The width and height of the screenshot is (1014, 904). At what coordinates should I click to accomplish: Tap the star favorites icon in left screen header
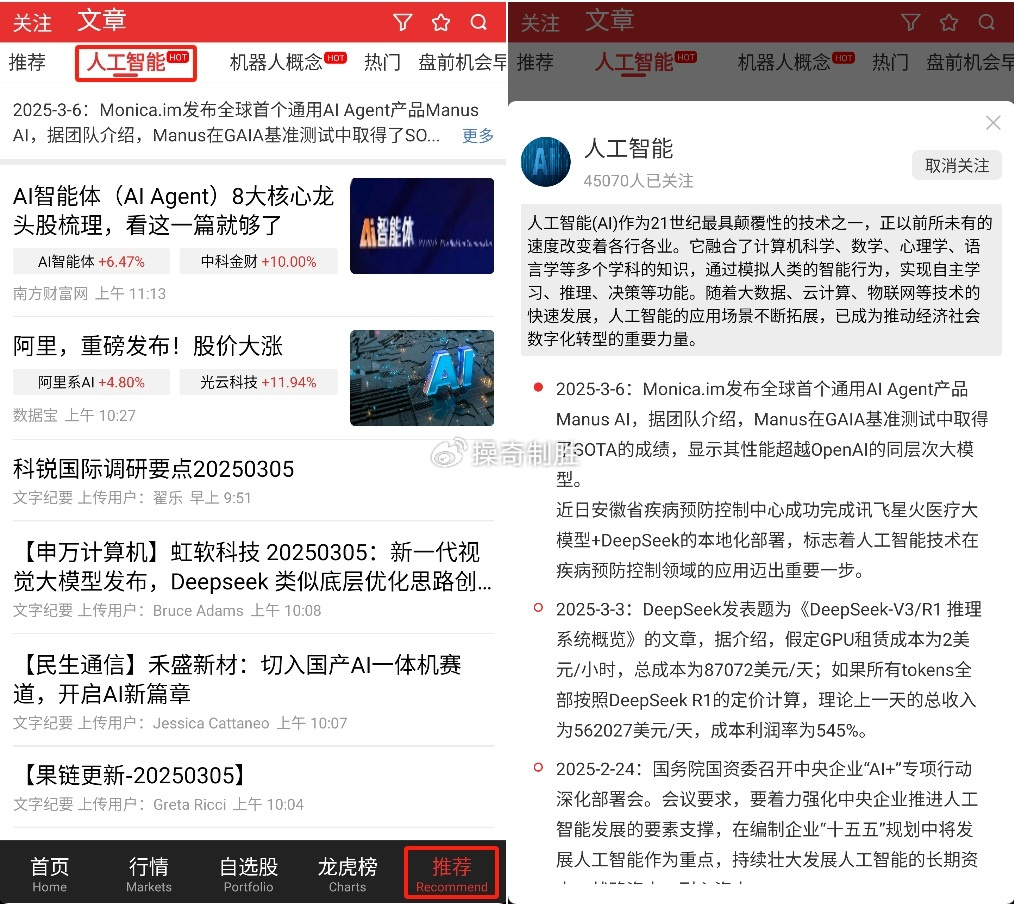click(441, 23)
